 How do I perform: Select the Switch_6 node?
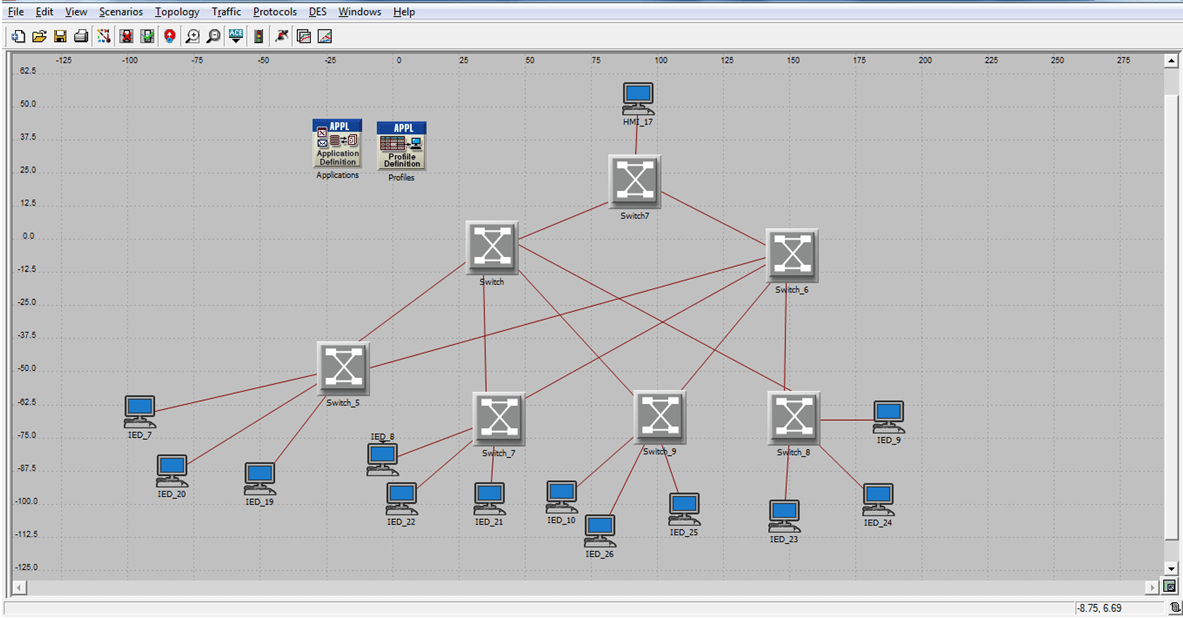[792, 255]
